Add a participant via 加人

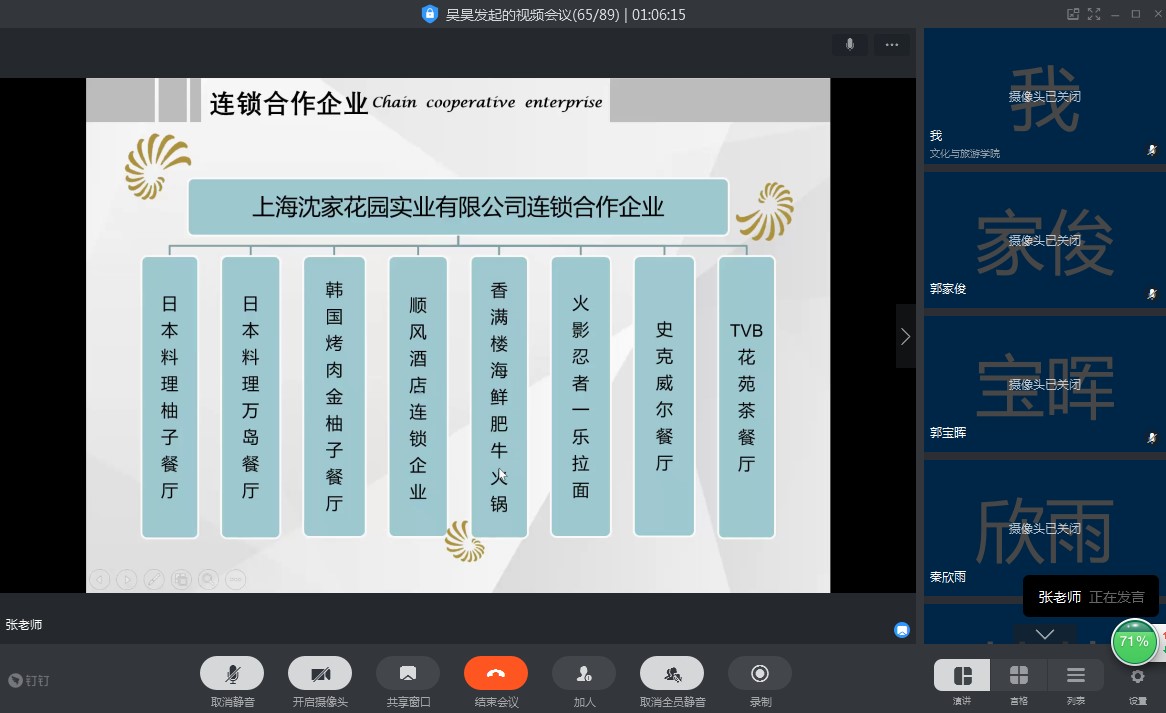[x=584, y=674]
